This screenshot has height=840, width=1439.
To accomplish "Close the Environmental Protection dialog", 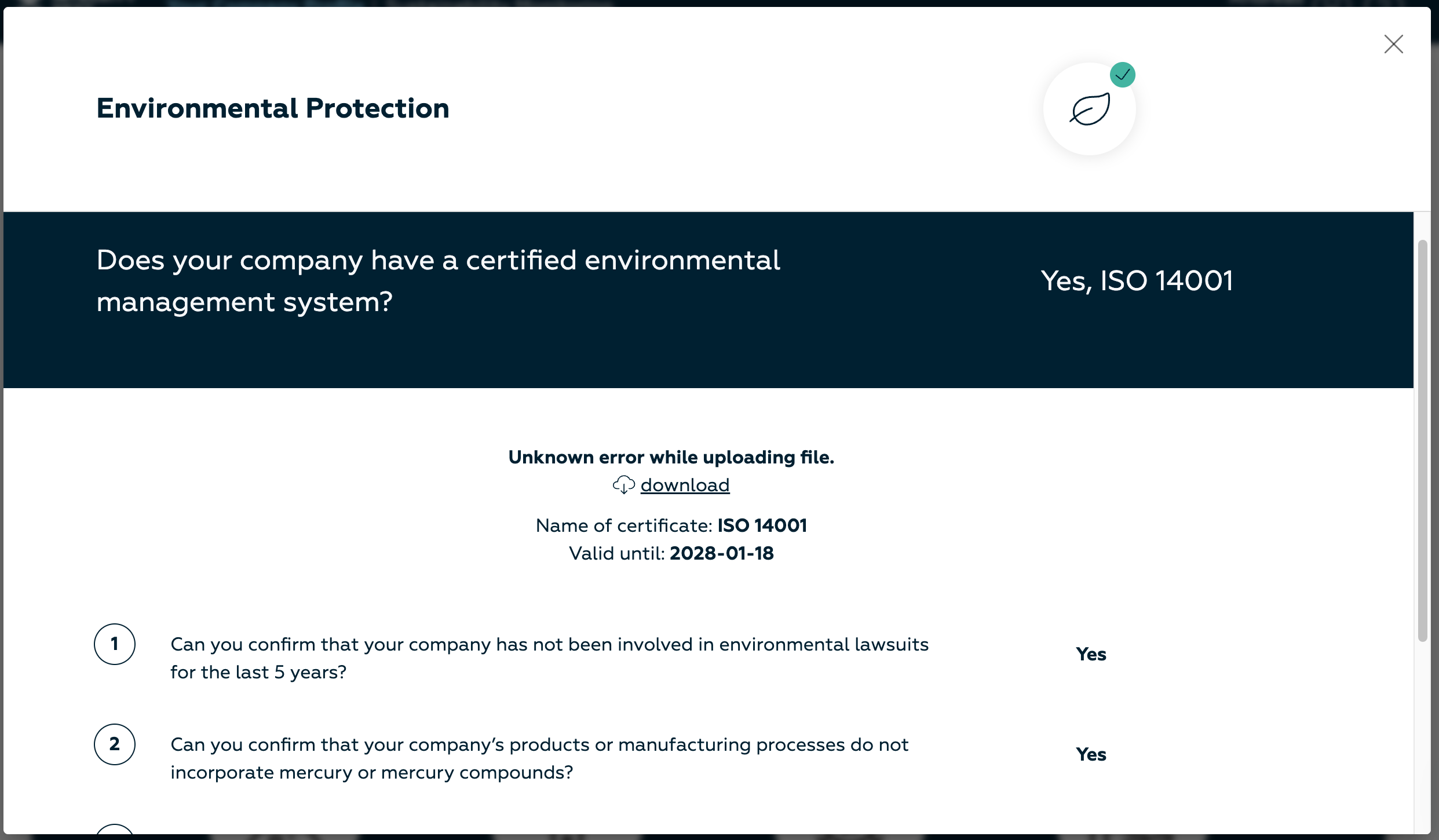I will (1393, 44).
